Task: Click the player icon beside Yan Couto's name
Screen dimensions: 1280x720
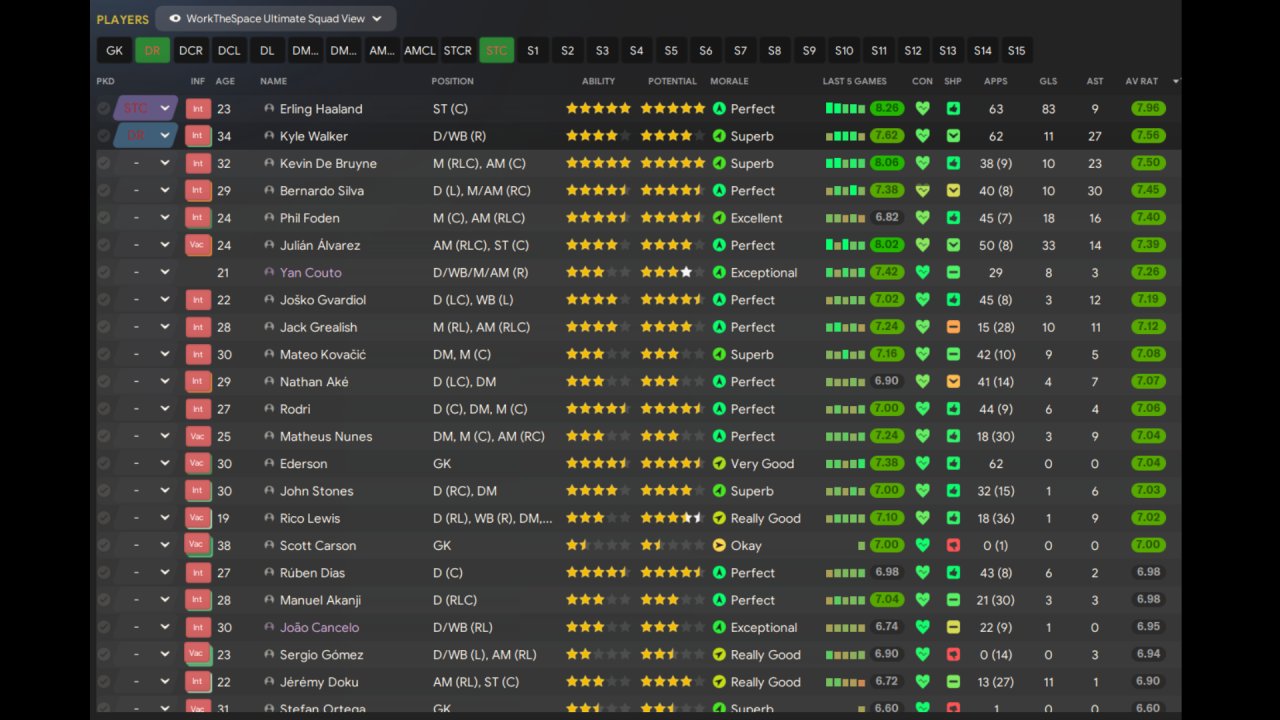Action: [269, 273]
